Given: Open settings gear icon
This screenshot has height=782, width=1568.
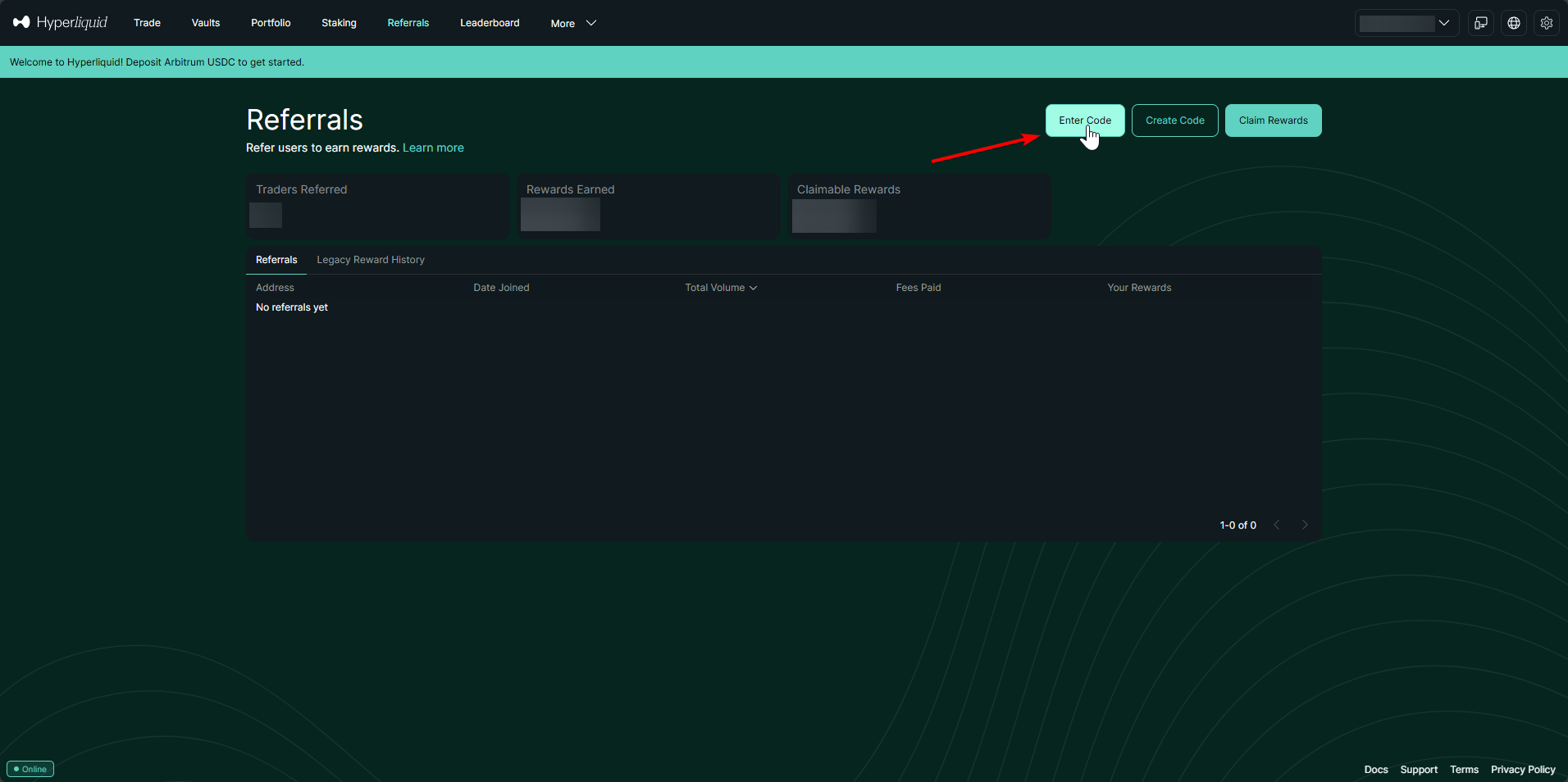Looking at the screenshot, I should 1547,23.
